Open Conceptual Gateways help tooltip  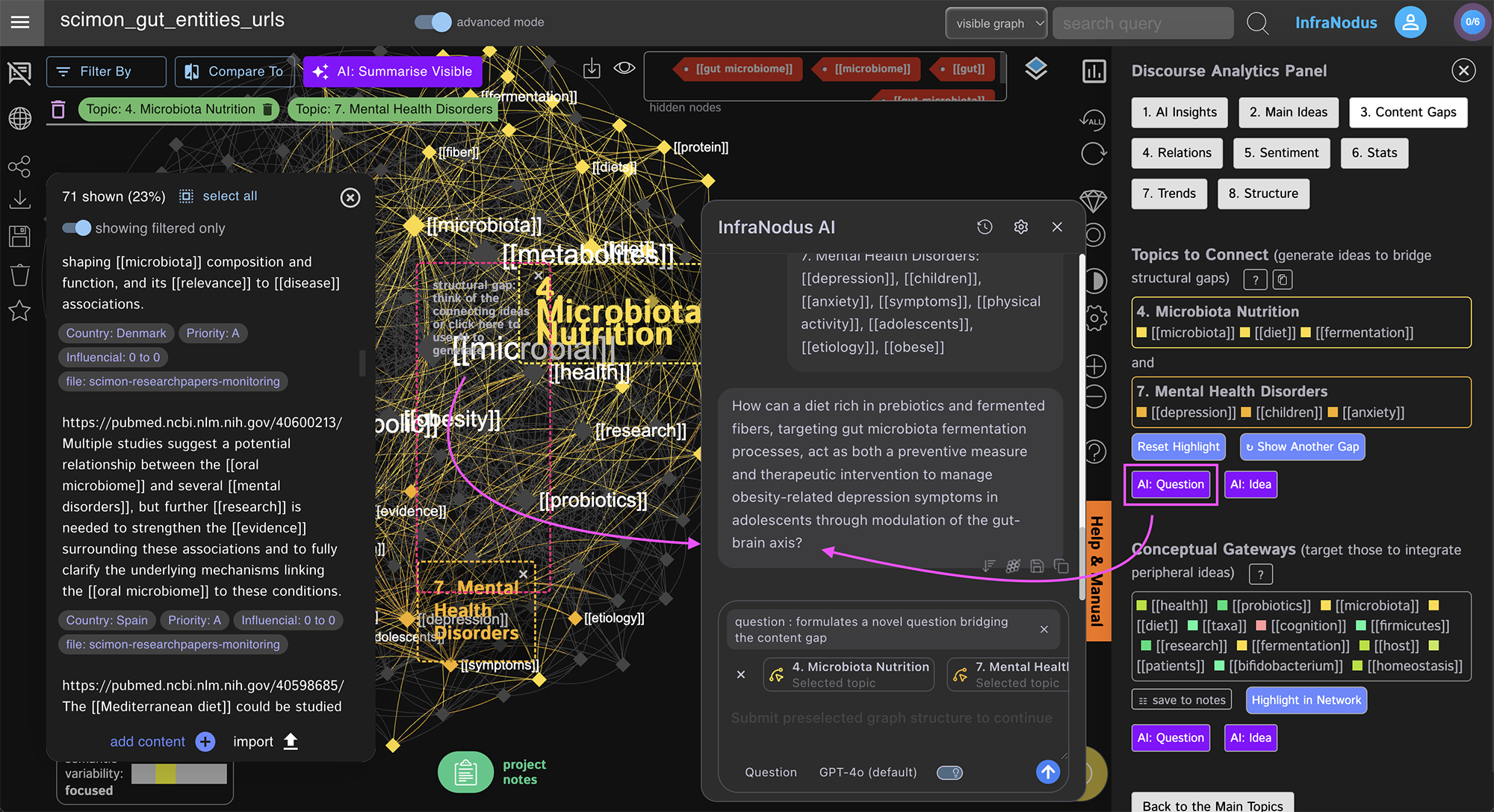pos(1261,574)
